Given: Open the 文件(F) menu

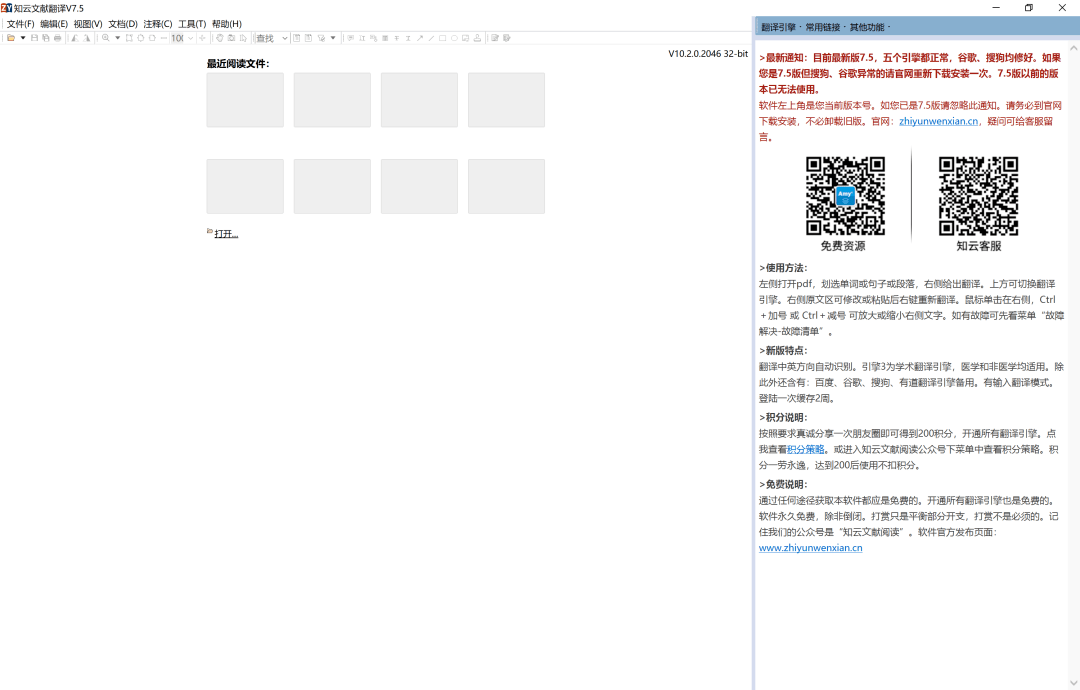Looking at the screenshot, I should [x=21, y=24].
